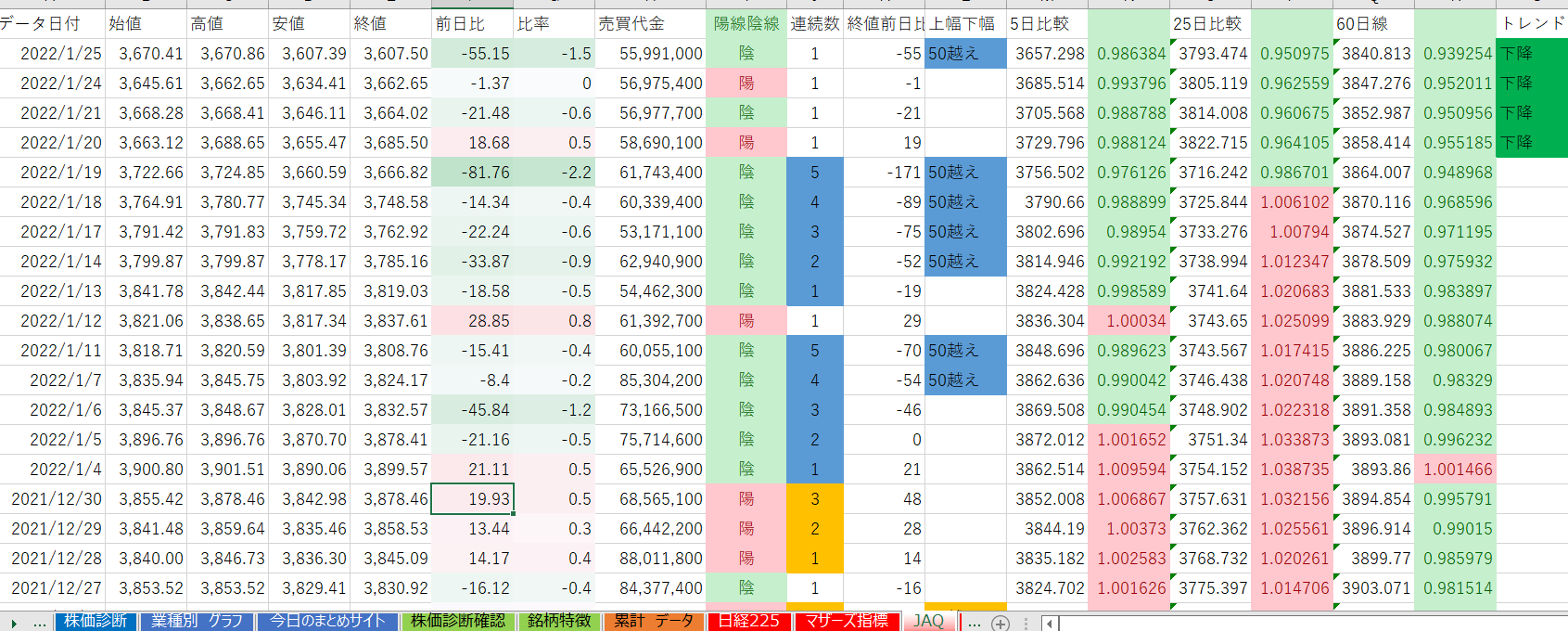Click the closing price 3,607.50
The width and height of the screenshot is (1568, 631).
point(390,54)
